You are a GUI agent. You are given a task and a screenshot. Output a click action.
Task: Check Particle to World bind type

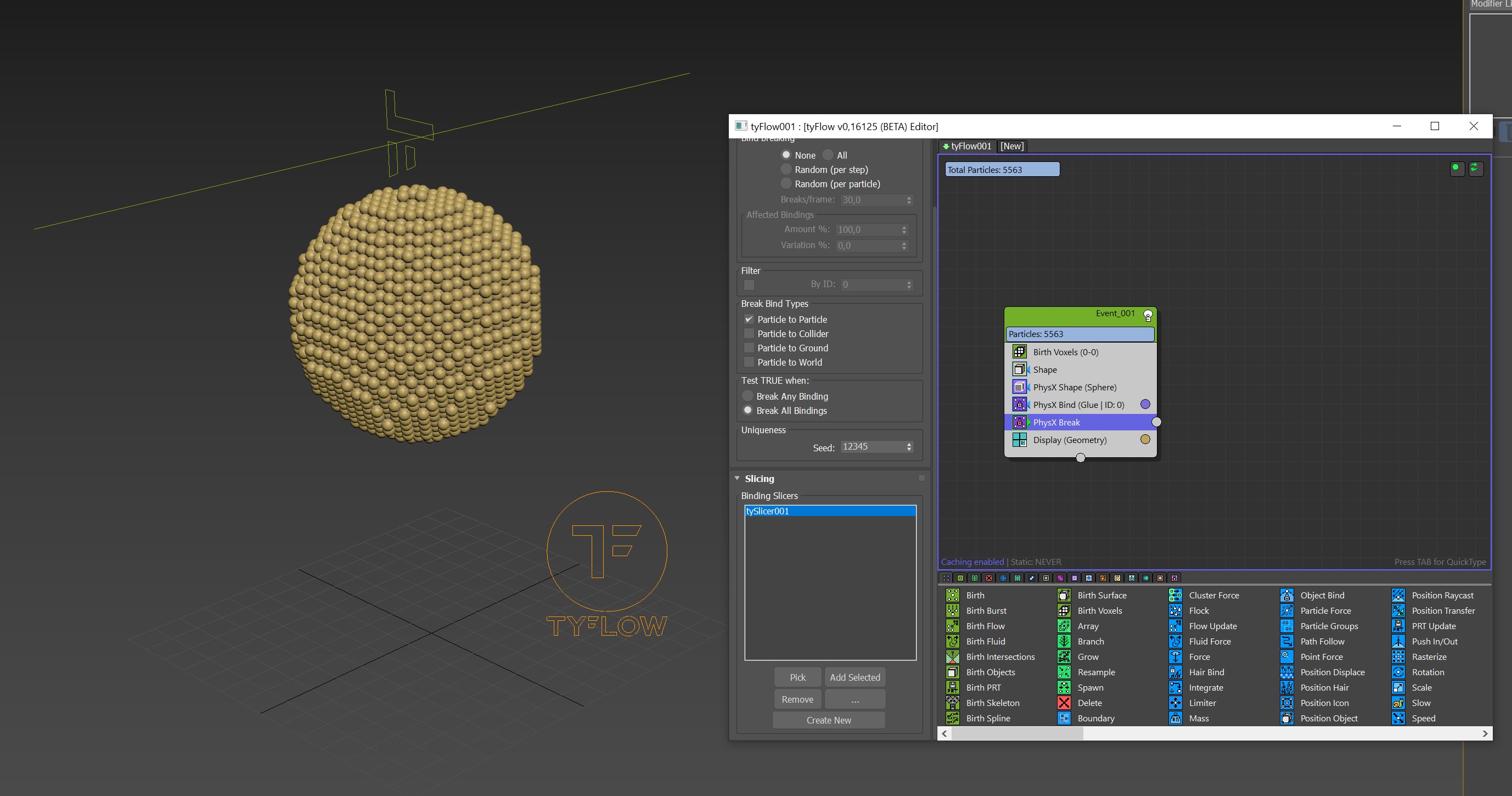tap(749, 362)
